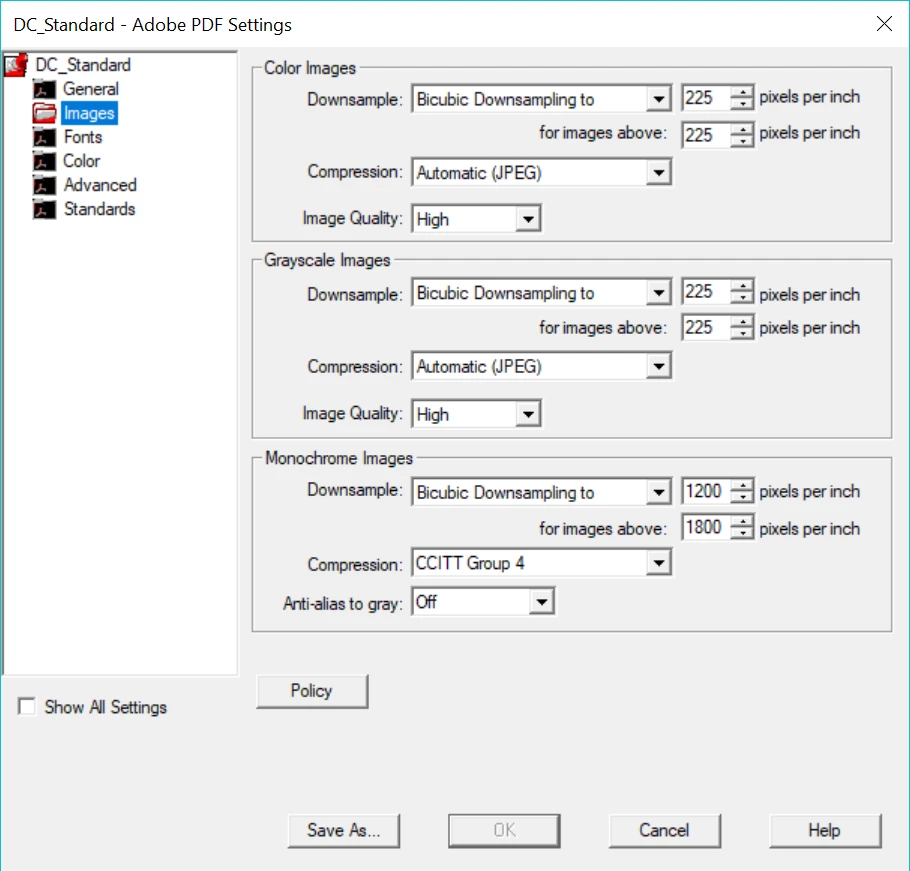This screenshot has width=910, height=871.
Task: Open the Standards settings page
Action: (x=100, y=209)
